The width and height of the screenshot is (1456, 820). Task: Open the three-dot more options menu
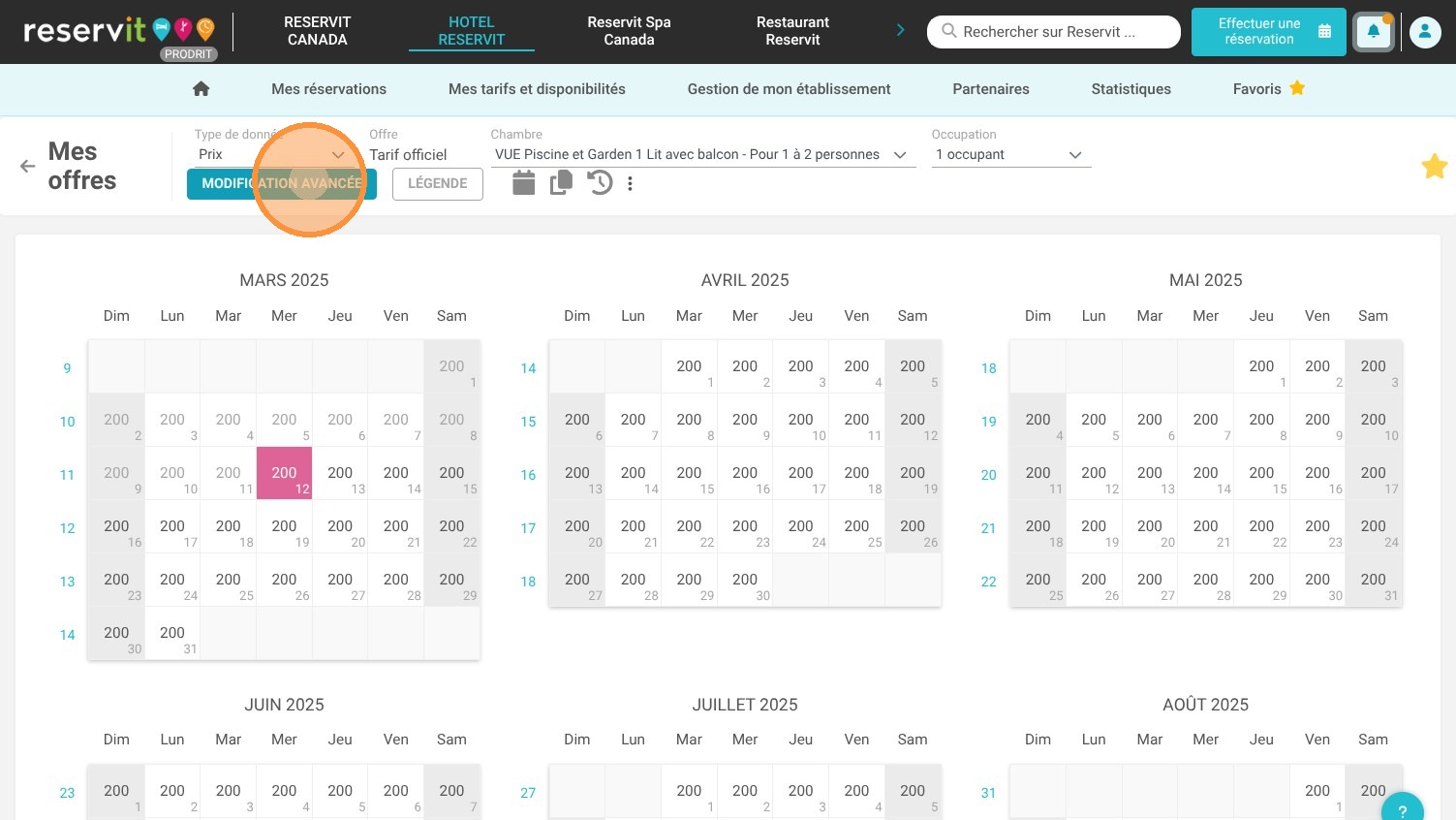630,183
